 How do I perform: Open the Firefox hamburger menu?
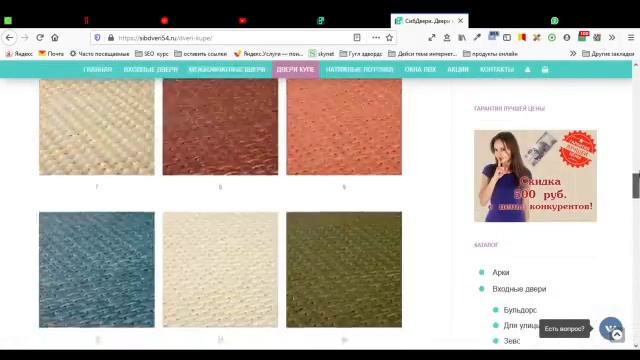click(x=631, y=38)
